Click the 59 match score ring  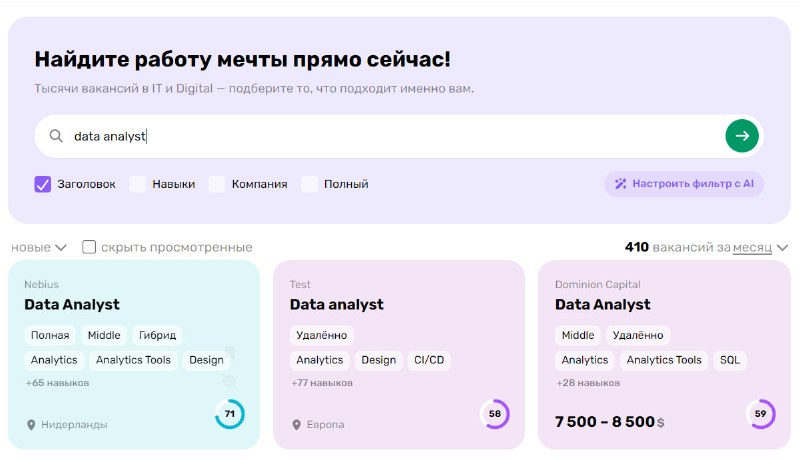point(760,414)
